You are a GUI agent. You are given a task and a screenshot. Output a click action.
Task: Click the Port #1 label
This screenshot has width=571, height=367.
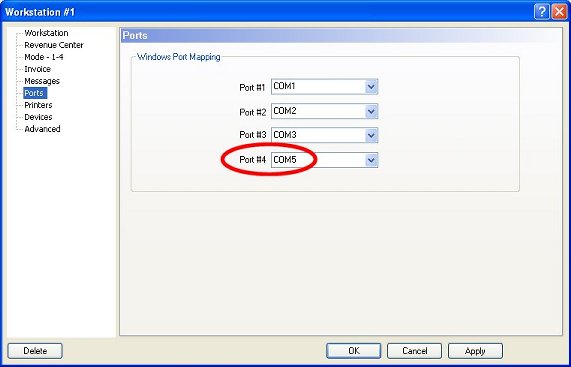[x=252, y=87]
